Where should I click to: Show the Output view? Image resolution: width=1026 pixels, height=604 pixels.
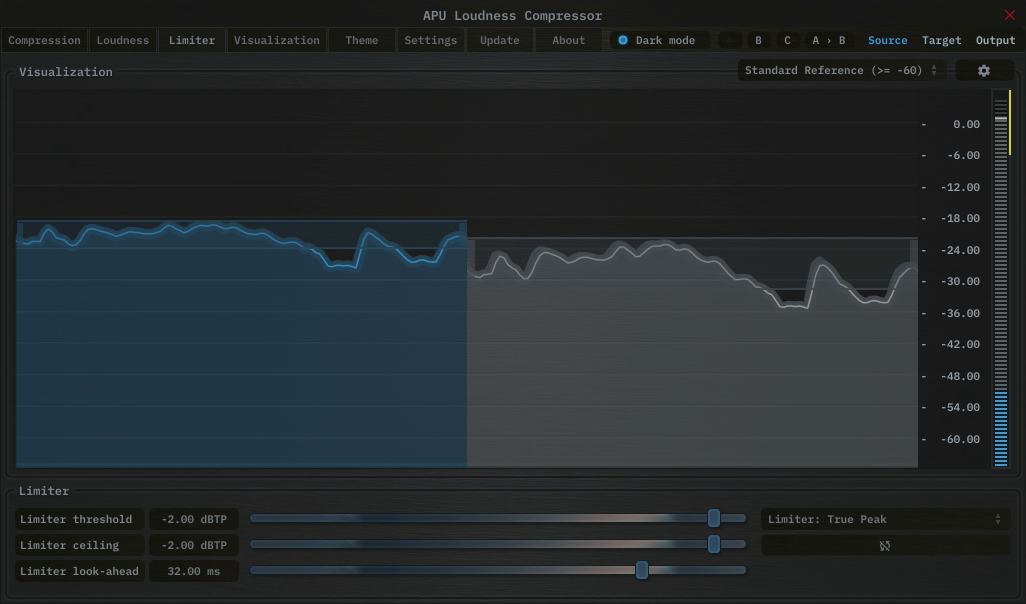(995, 40)
